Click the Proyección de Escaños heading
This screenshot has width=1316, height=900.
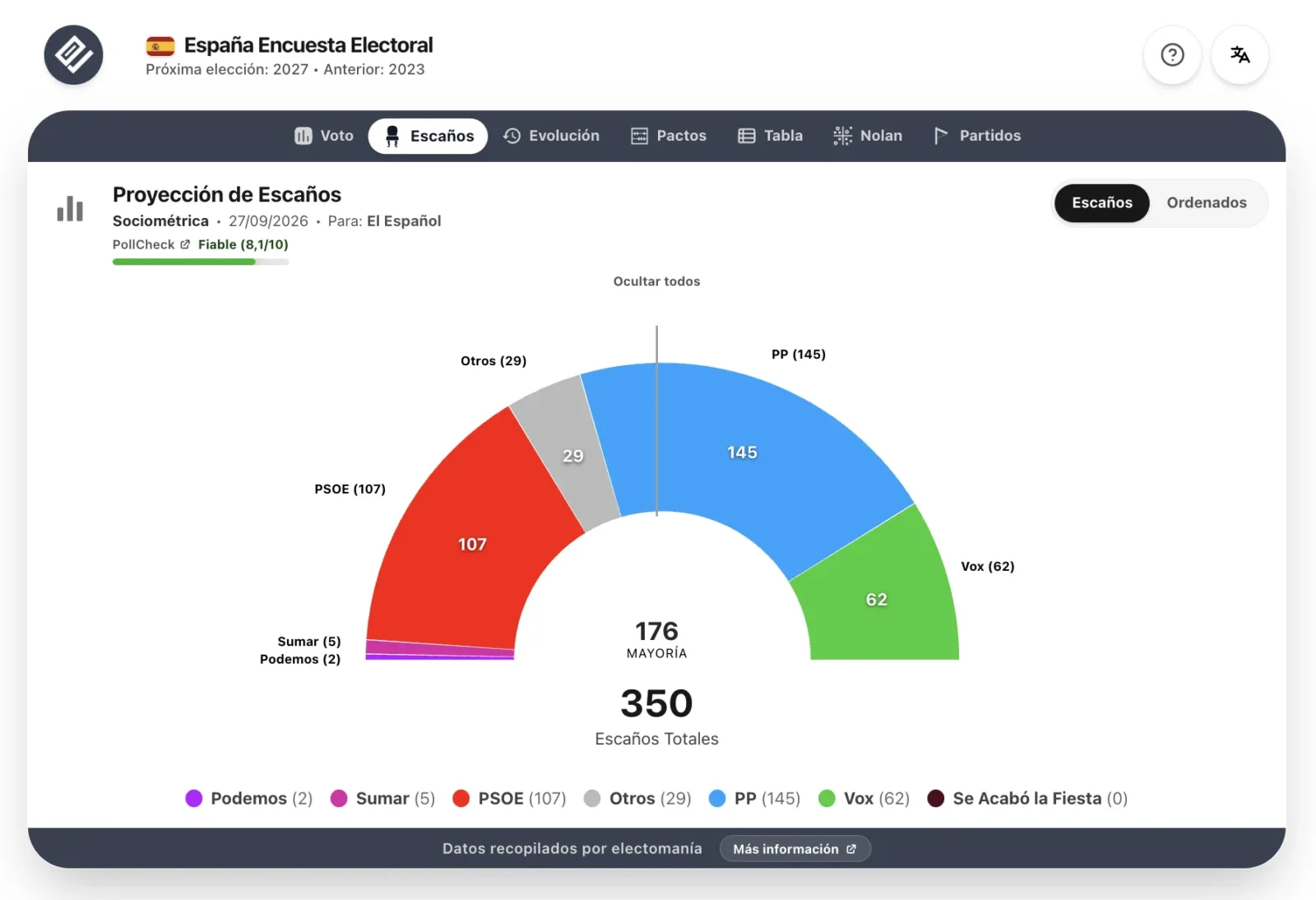coord(227,195)
